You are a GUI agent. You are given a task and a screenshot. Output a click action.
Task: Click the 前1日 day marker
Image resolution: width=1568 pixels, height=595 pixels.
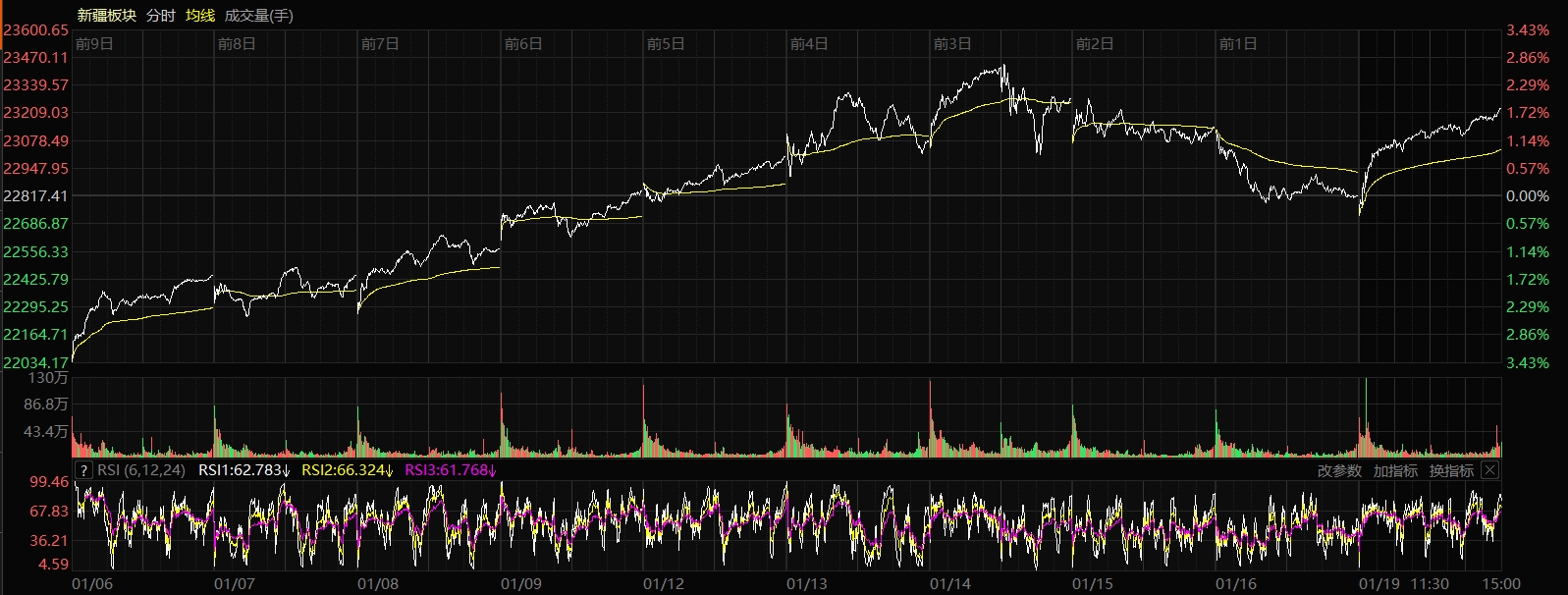coord(1237,43)
